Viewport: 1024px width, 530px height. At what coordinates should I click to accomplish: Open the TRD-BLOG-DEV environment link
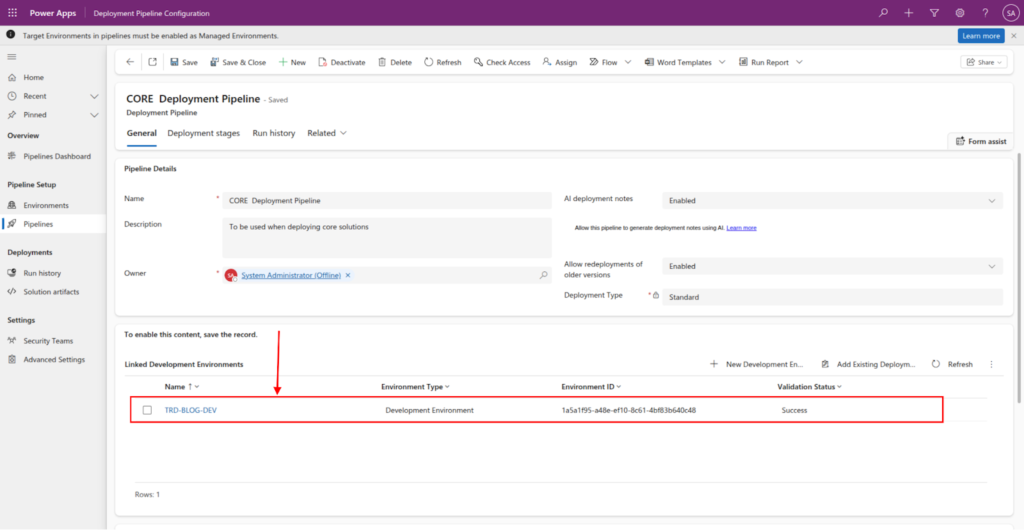coord(190,410)
